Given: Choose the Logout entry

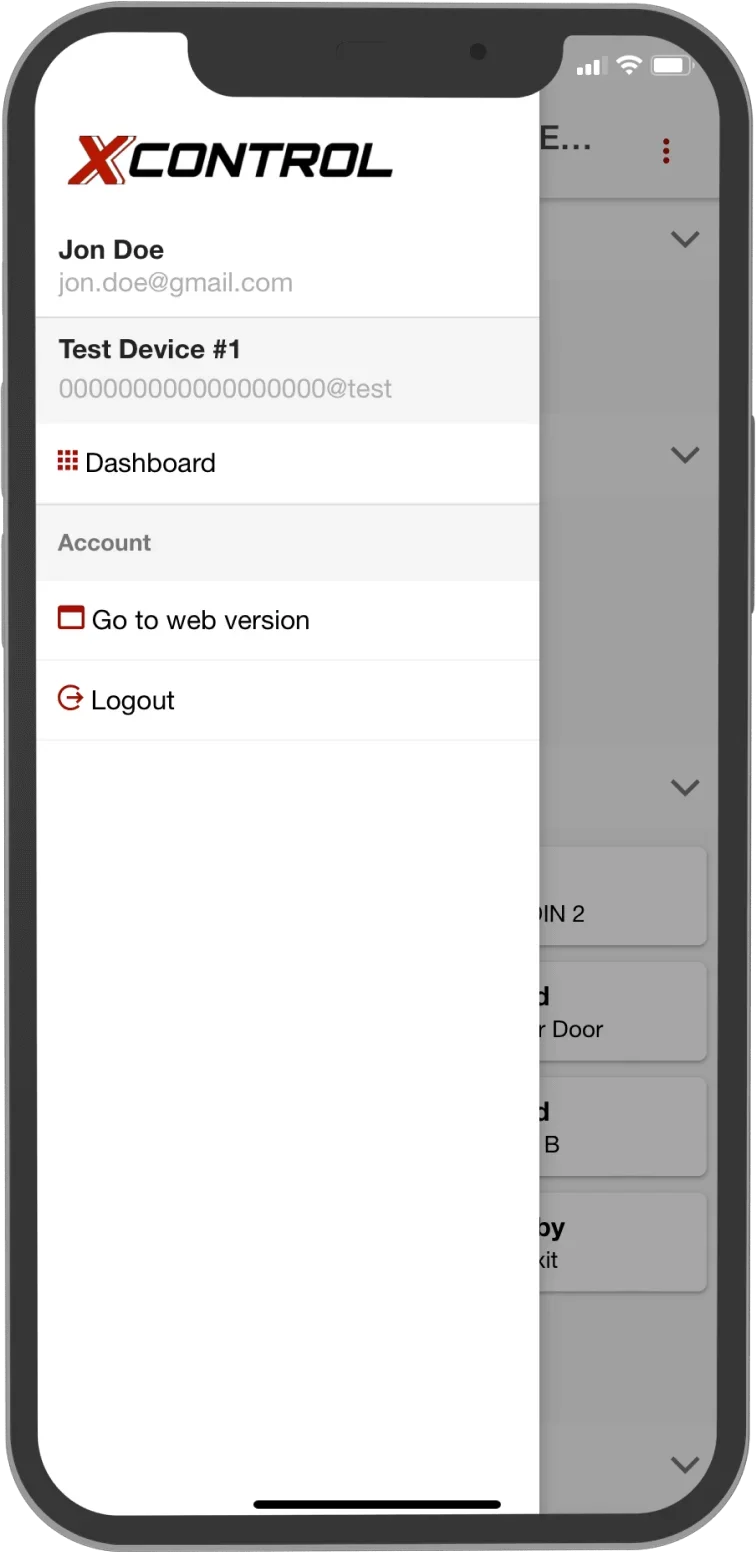Looking at the screenshot, I should click(287, 700).
